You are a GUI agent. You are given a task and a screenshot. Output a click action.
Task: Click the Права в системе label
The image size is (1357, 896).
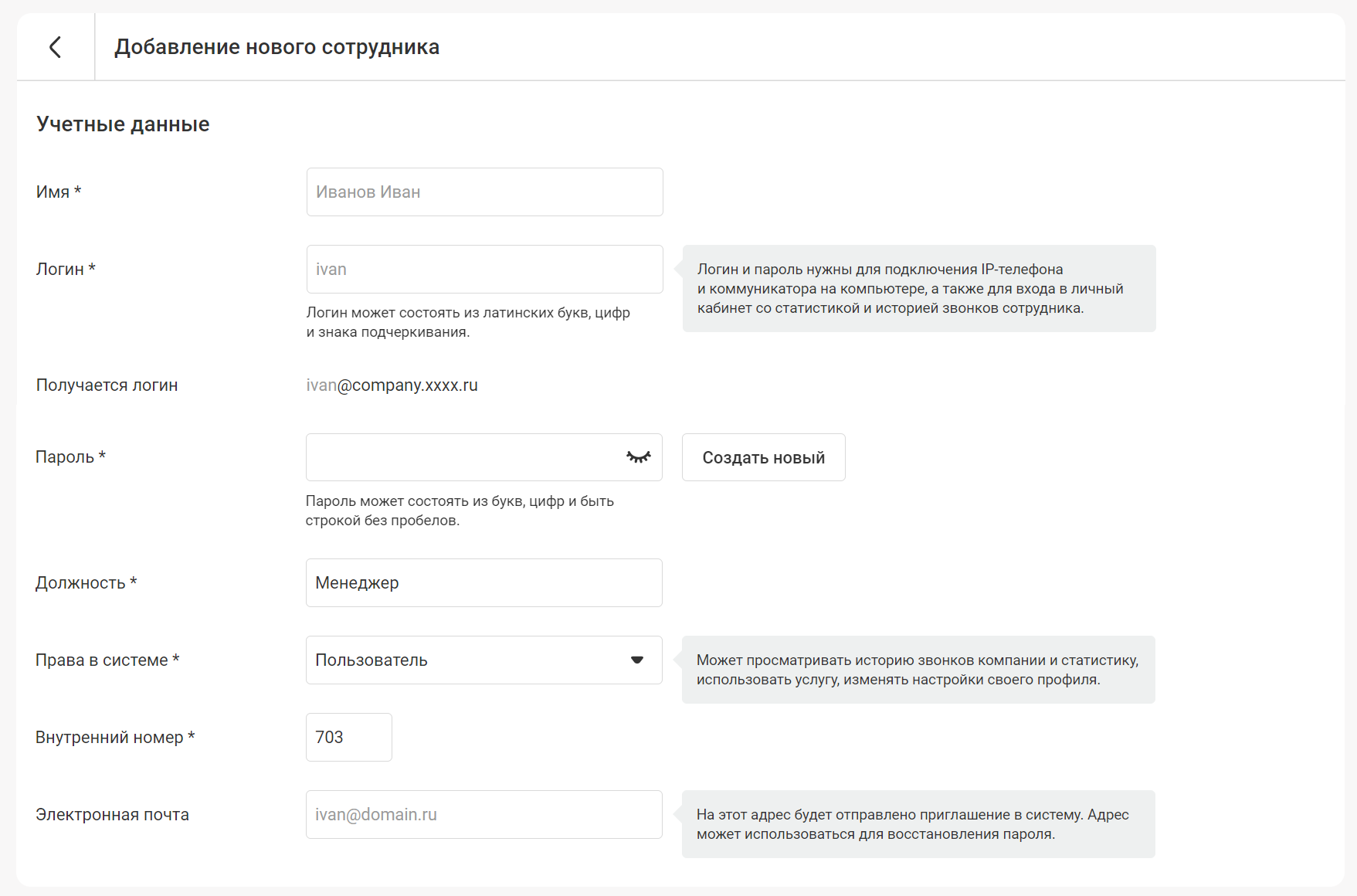pos(107,660)
